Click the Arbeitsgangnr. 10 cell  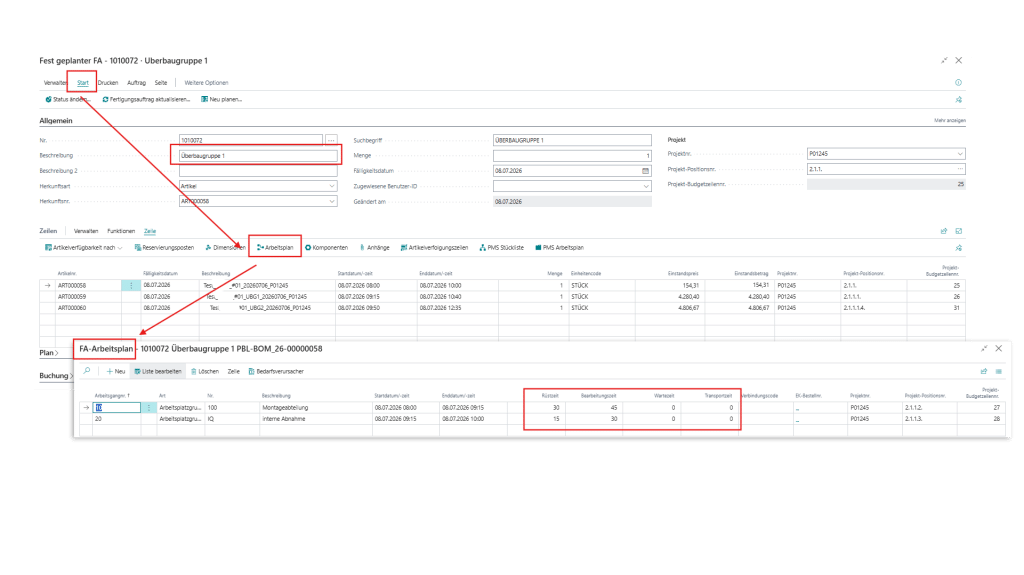117,408
